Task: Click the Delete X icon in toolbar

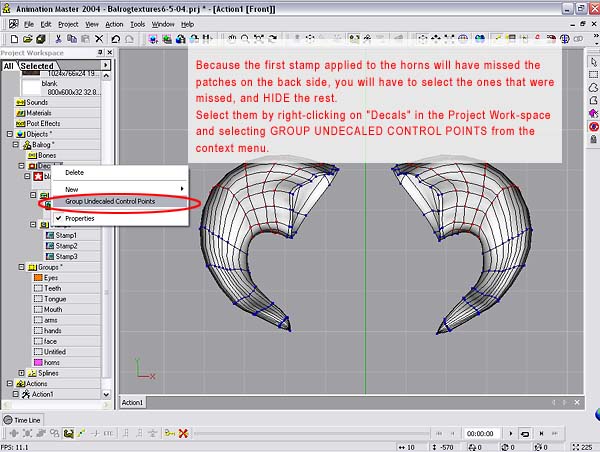Action: click(101, 39)
